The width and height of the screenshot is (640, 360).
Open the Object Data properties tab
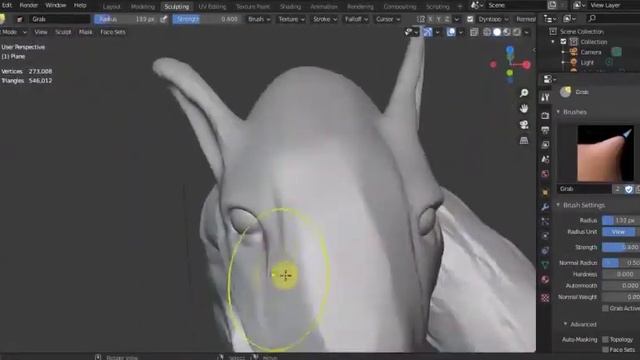click(x=545, y=265)
